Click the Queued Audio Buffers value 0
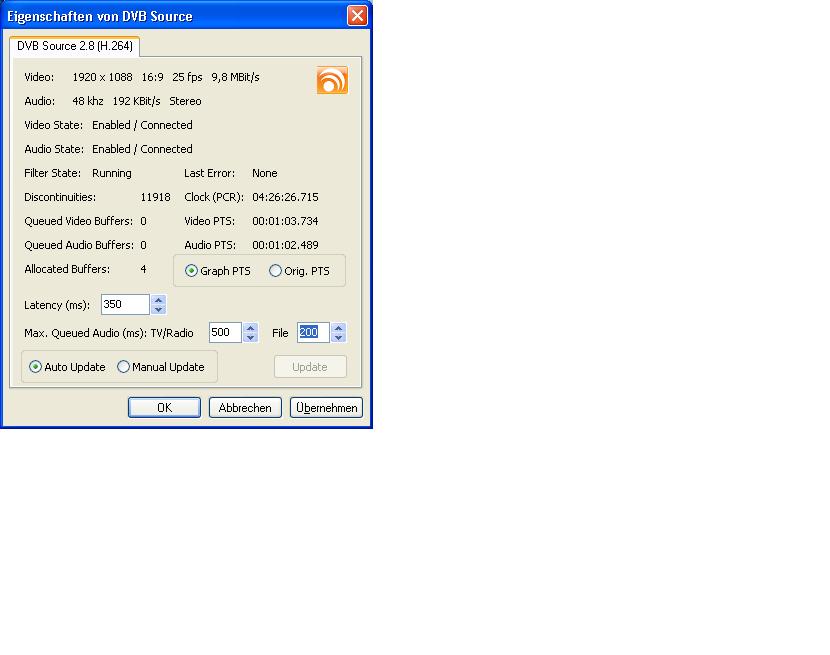The image size is (830, 655). (x=143, y=245)
